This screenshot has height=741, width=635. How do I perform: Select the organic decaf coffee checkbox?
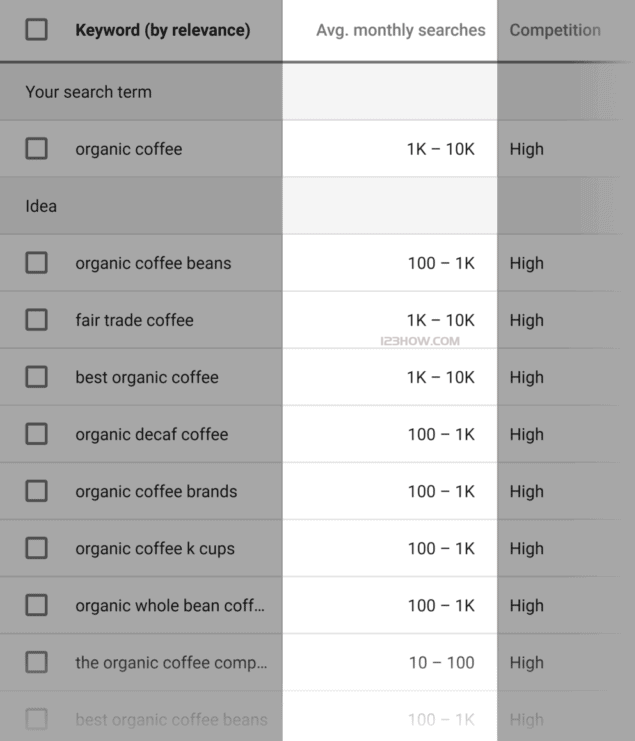point(36,434)
